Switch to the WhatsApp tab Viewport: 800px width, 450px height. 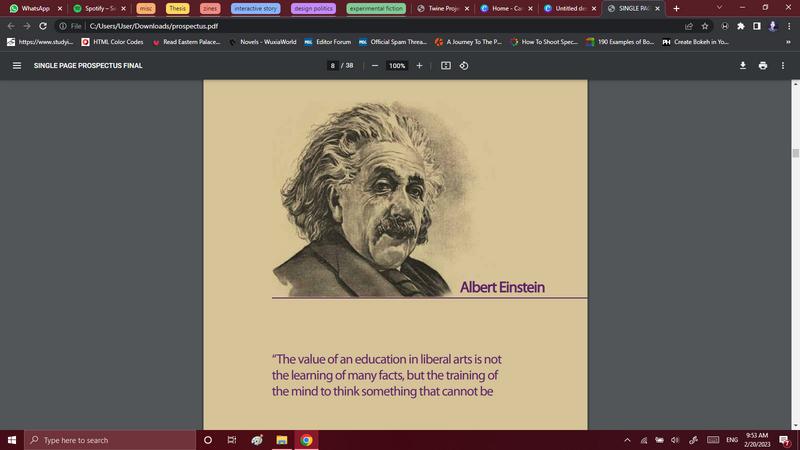(35, 8)
